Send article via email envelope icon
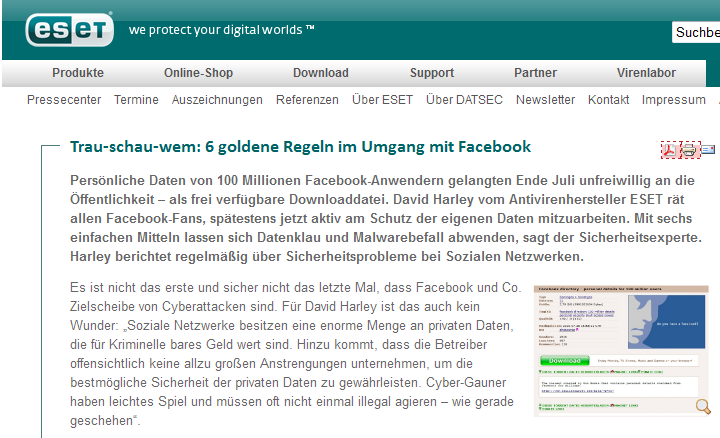This screenshot has width=720, height=438. [708, 150]
